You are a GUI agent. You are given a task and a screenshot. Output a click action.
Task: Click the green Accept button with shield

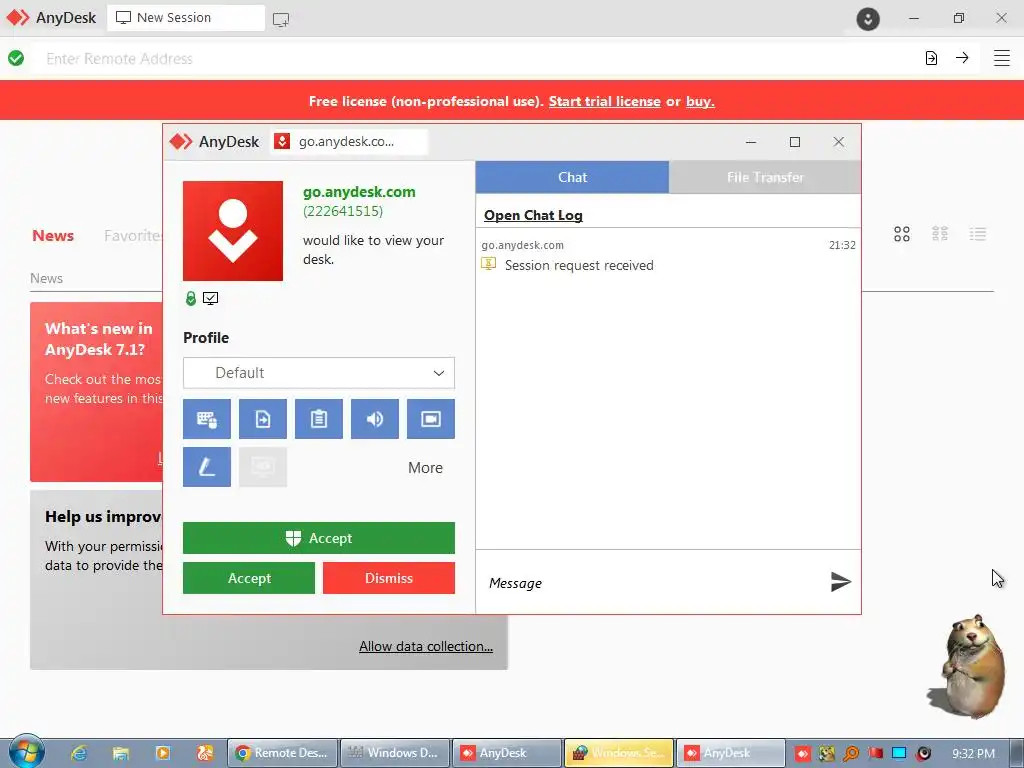(x=319, y=538)
